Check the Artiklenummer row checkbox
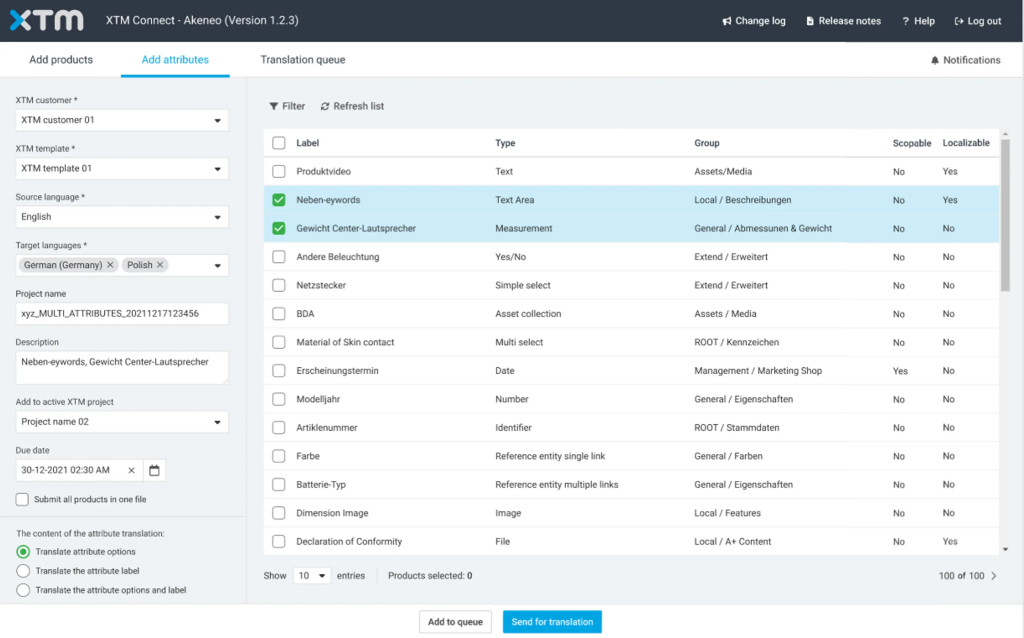 point(279,428)
